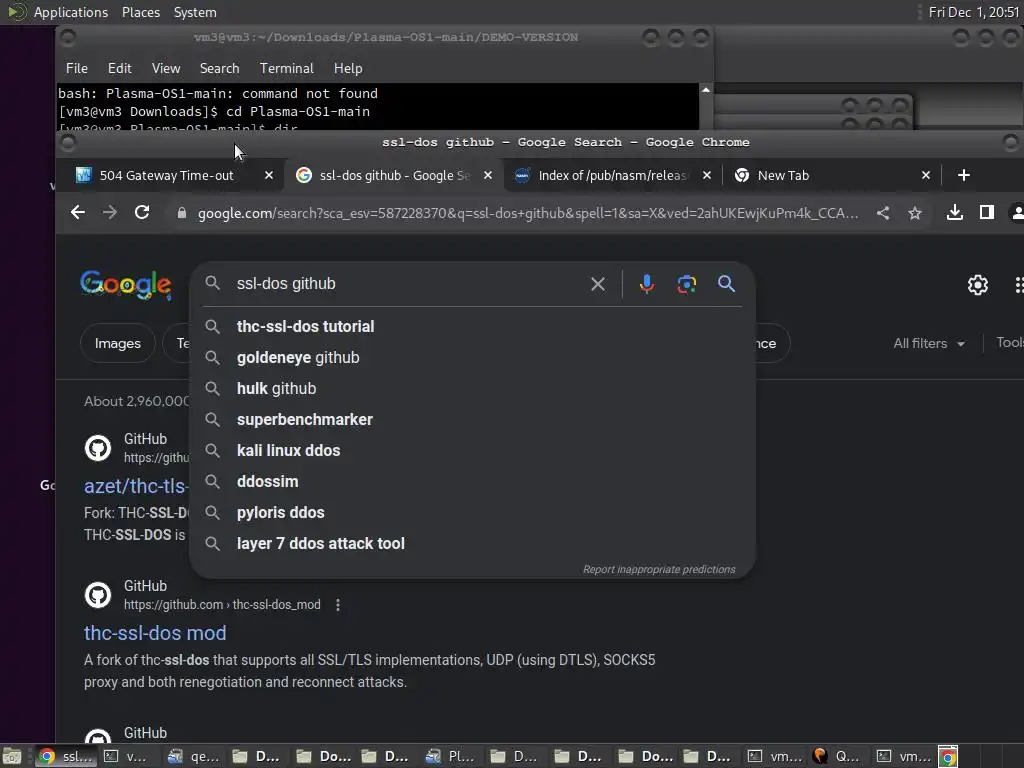Image resolution: width=1024 pixels, height=768 pixels.
Task: Start voice search with the microphone icon
Action: 647,284
